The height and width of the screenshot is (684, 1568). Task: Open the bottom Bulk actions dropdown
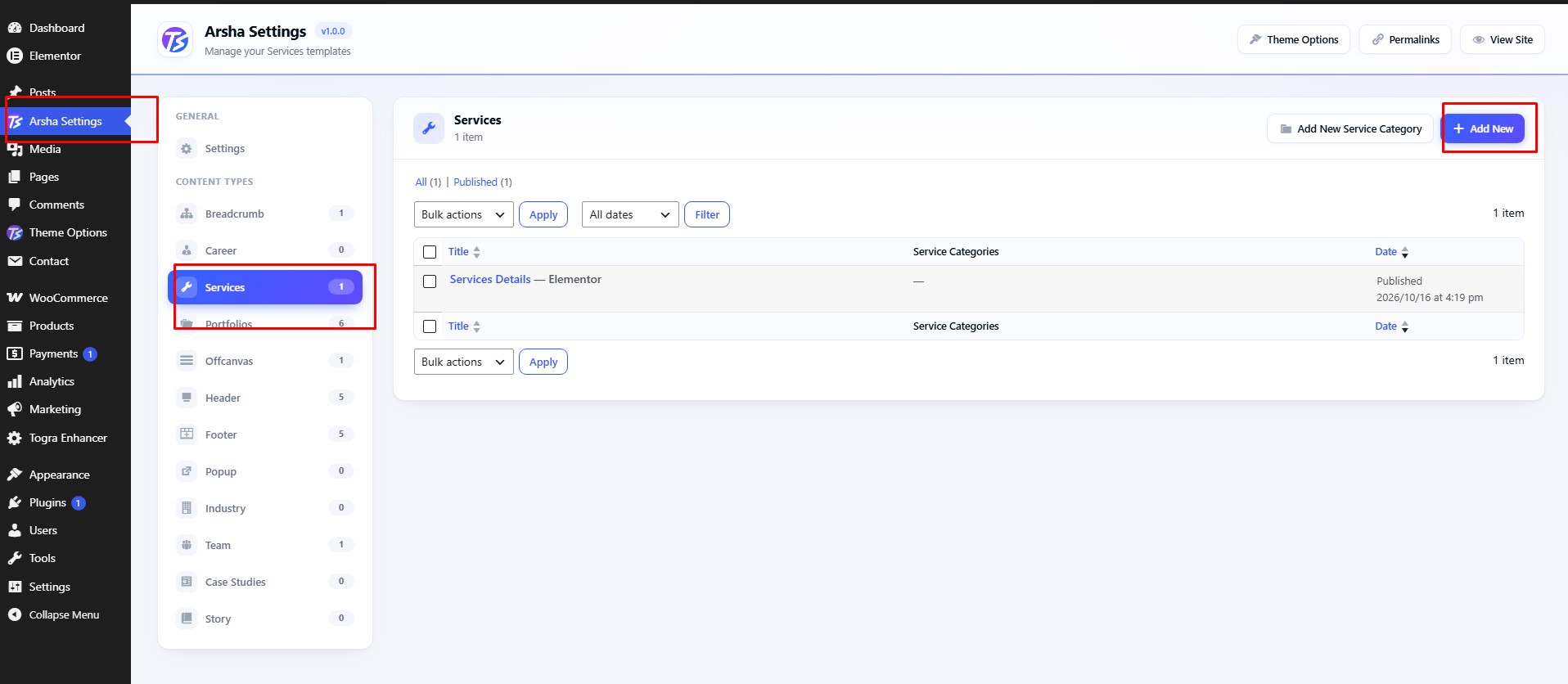click(x=464, y=362)
